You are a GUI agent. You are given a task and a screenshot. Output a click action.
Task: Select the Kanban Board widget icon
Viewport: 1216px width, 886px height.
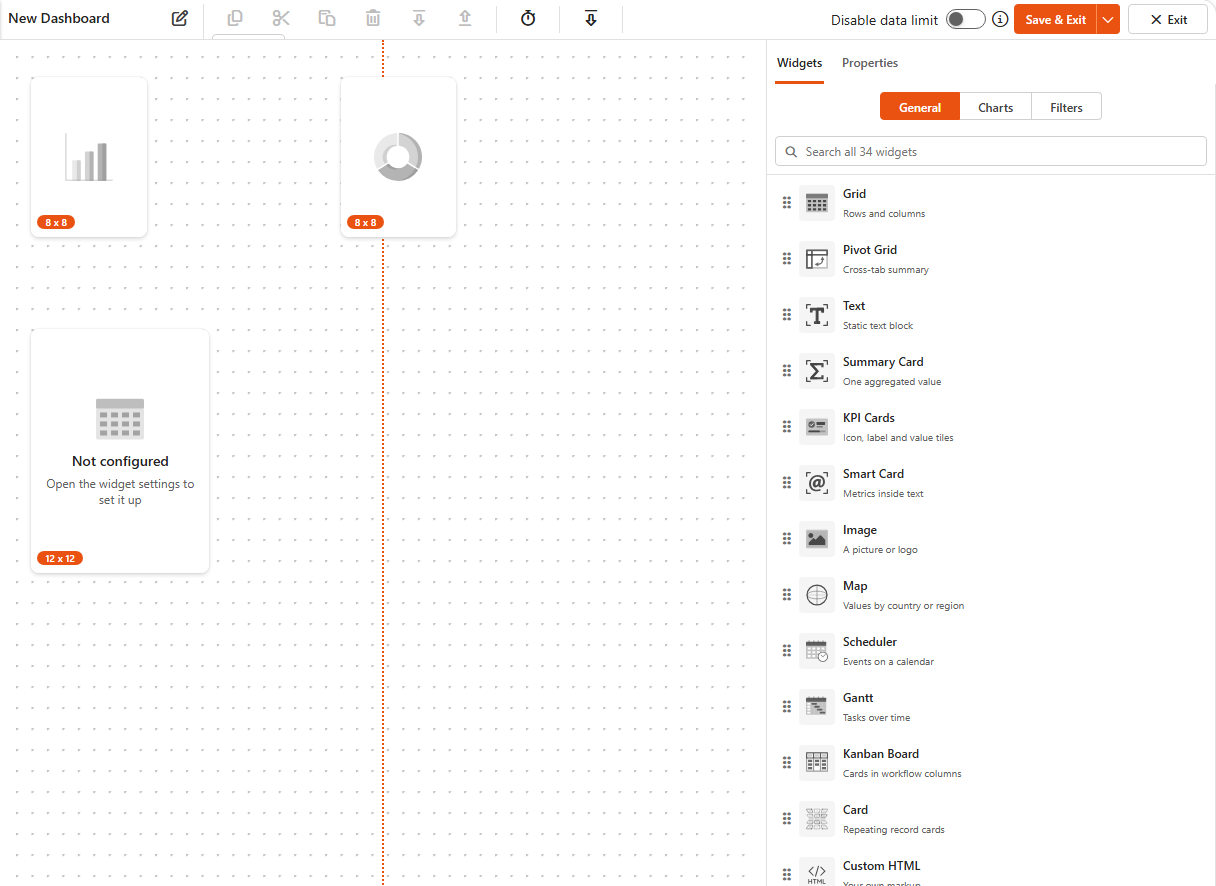[x=817, y=762]
